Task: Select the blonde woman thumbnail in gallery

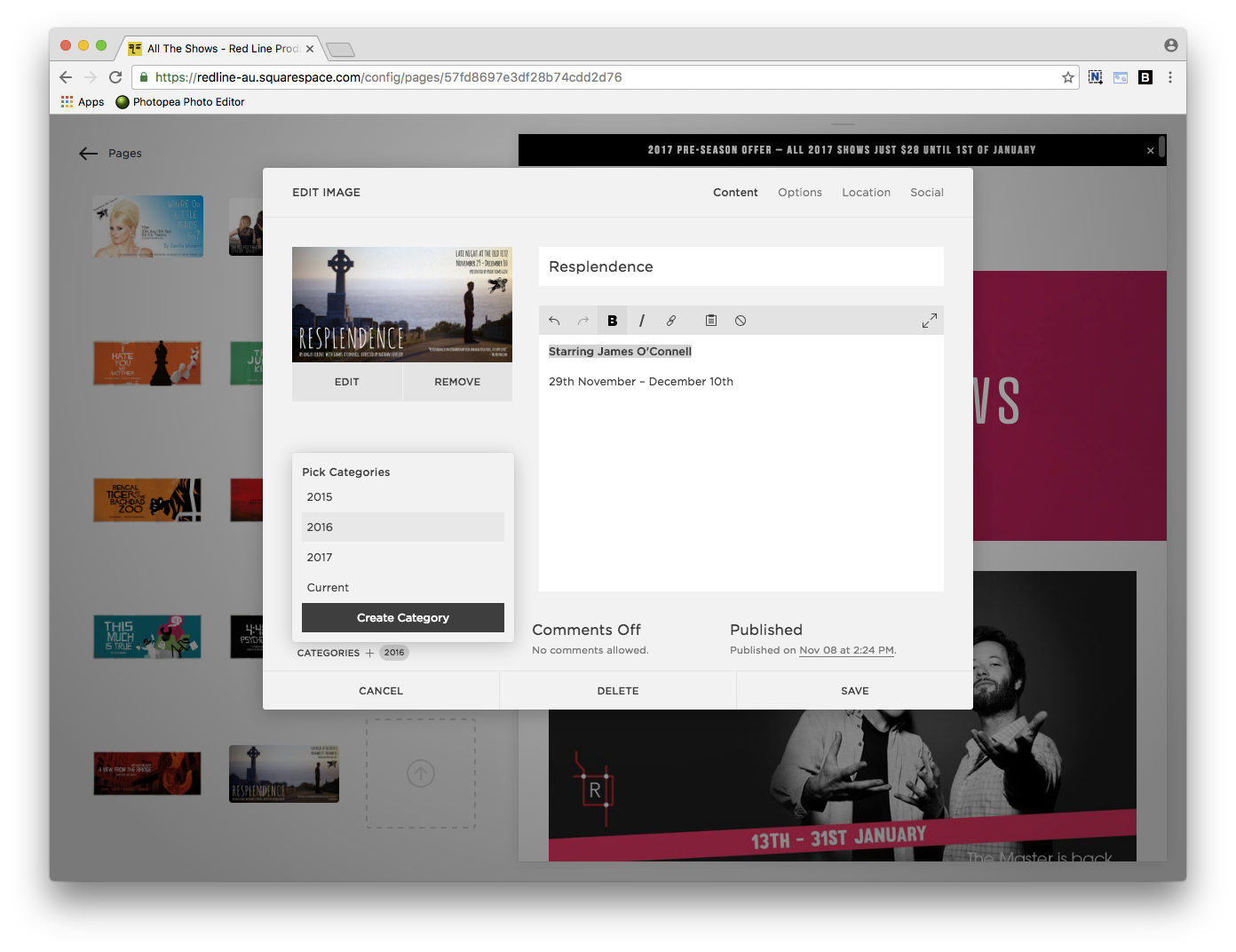Action: [147, 226]
